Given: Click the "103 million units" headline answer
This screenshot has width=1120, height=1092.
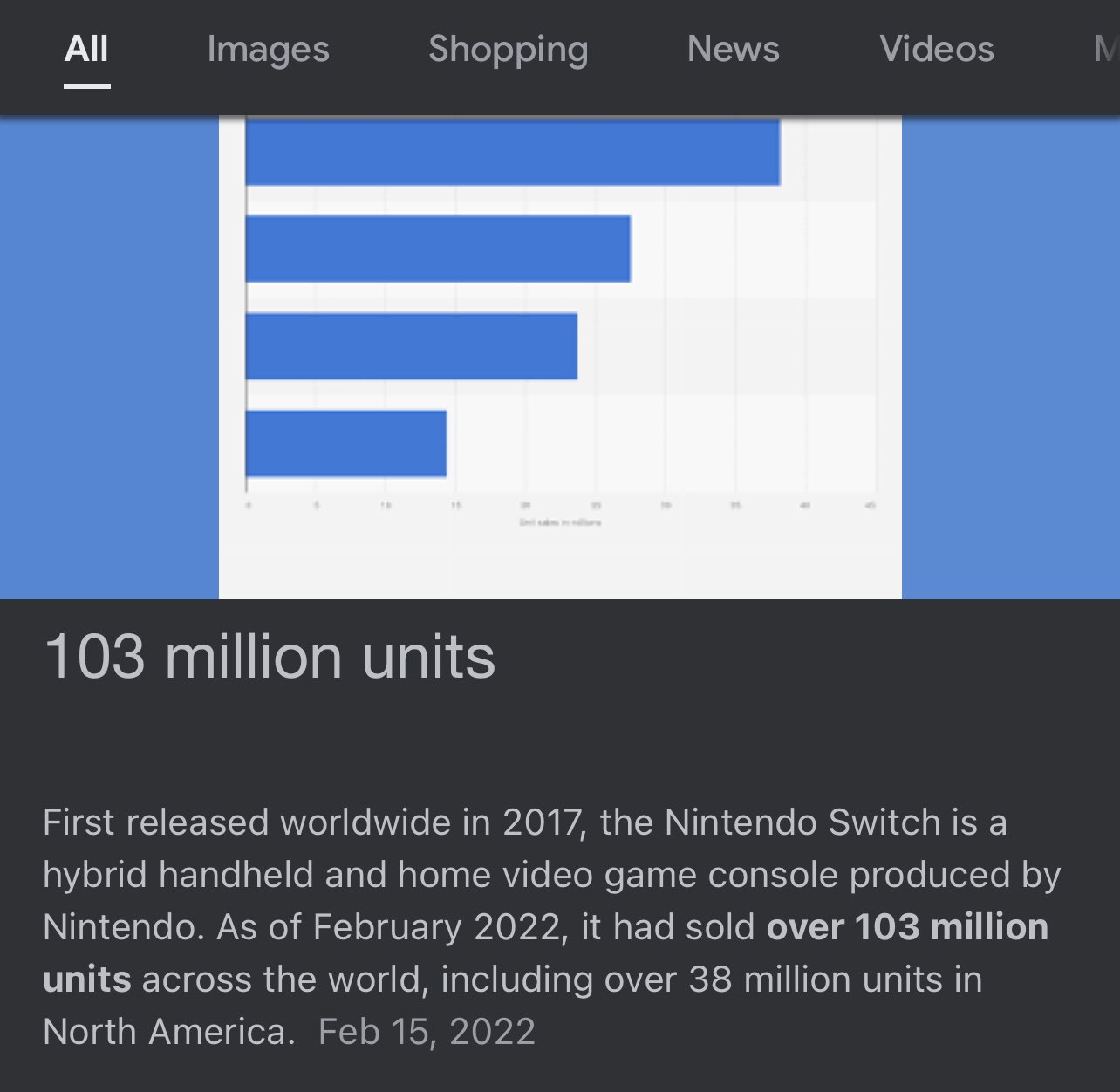Looking at the screenshot, I should pos(270,657).
